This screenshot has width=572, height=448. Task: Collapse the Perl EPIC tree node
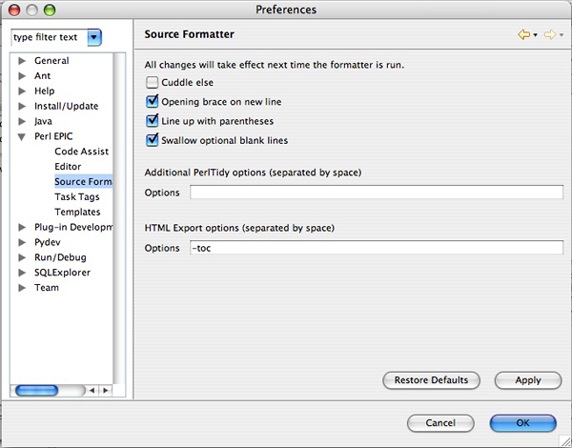click(x=22, y=137)
